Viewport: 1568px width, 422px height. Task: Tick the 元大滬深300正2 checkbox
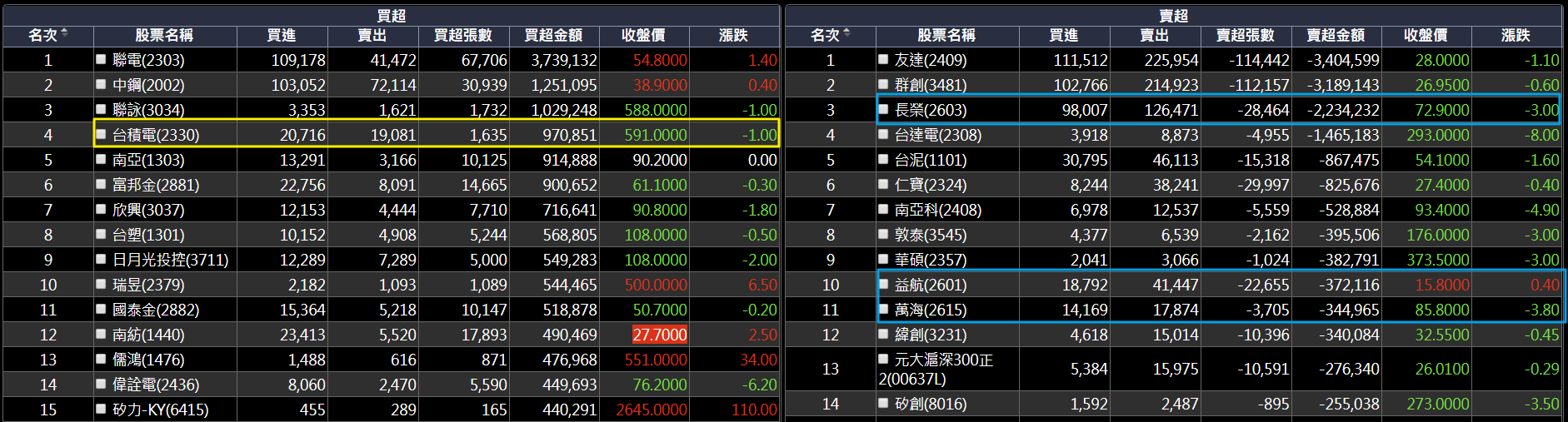[x=883, y=359]
